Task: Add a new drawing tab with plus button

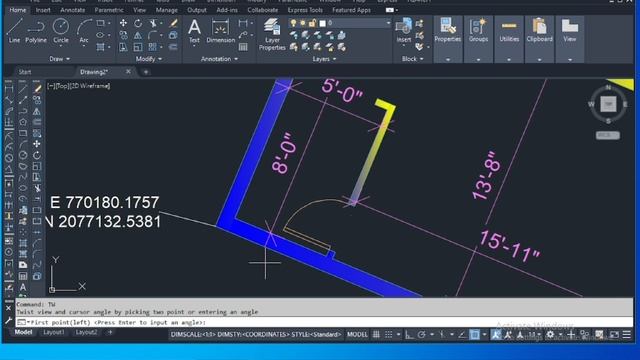Action: [x=146, y=72]
